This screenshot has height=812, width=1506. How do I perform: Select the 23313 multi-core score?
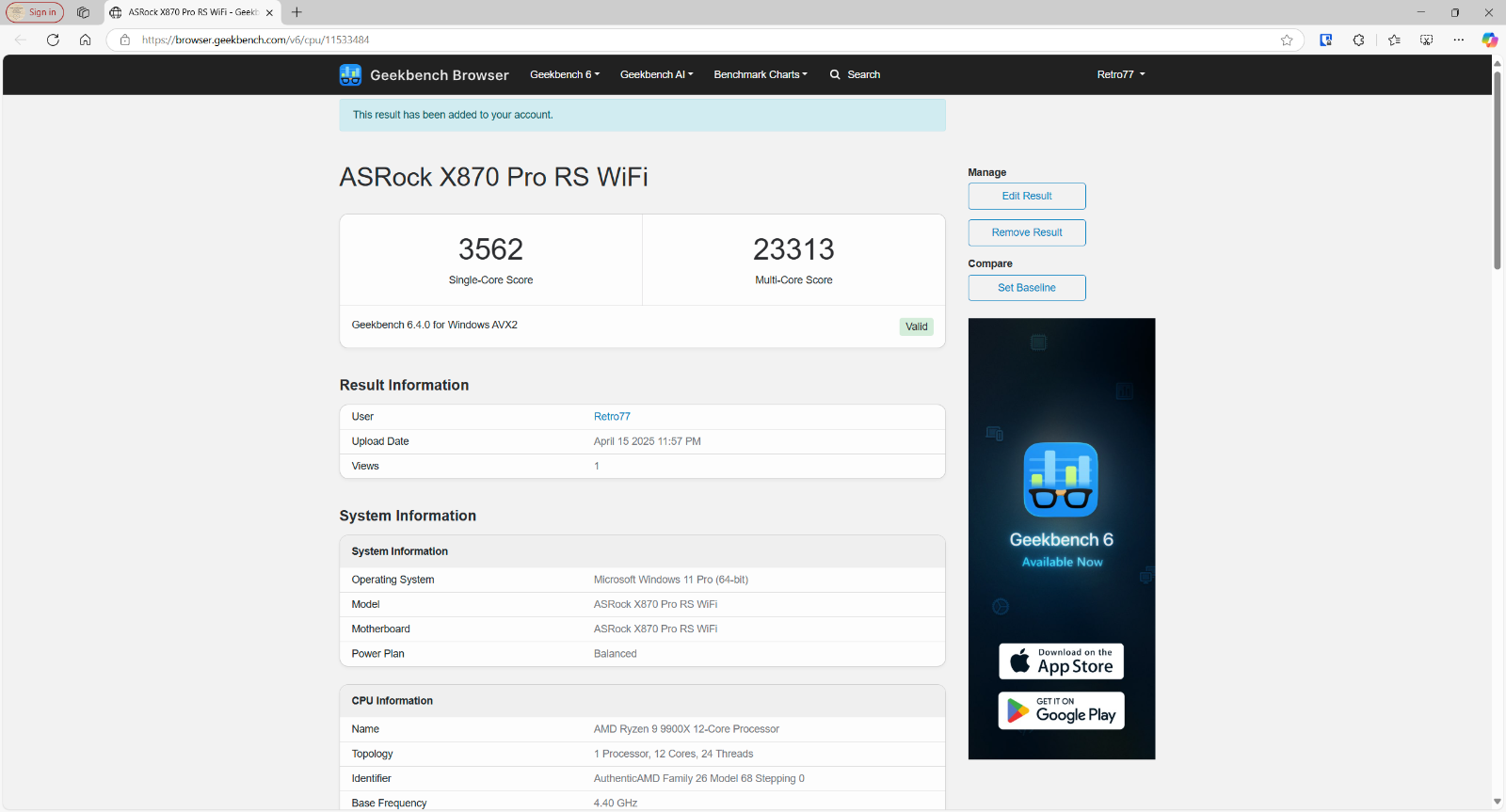tap(793, 249)
